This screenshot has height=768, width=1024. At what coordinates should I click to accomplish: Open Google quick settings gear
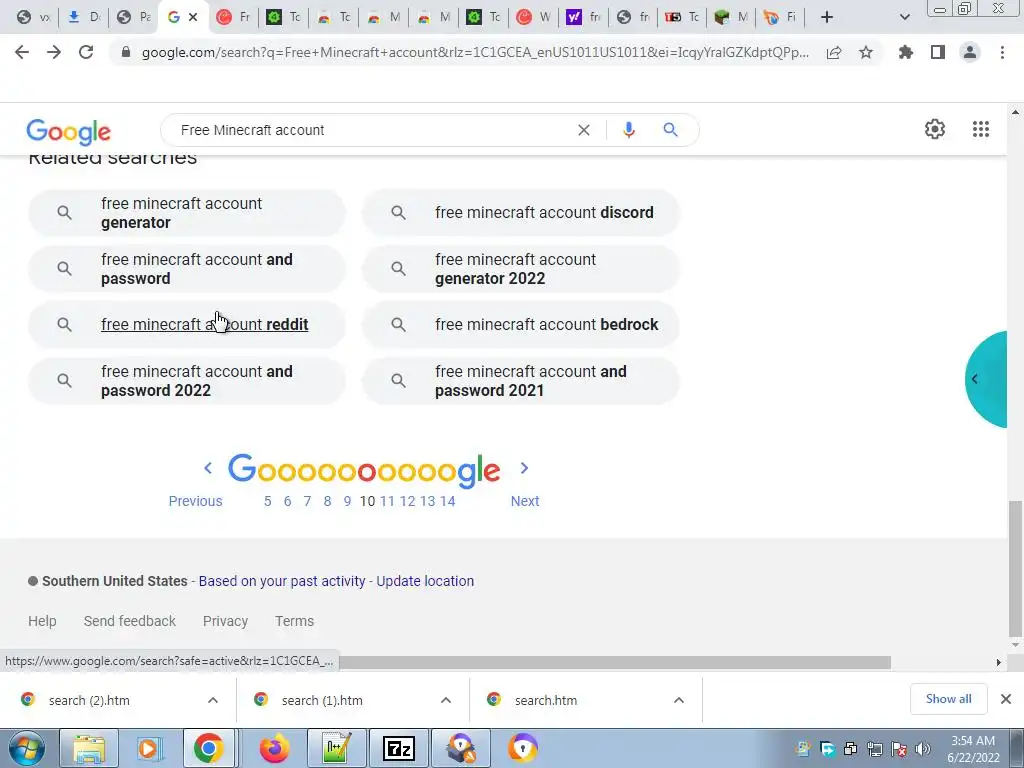point(935,129)
